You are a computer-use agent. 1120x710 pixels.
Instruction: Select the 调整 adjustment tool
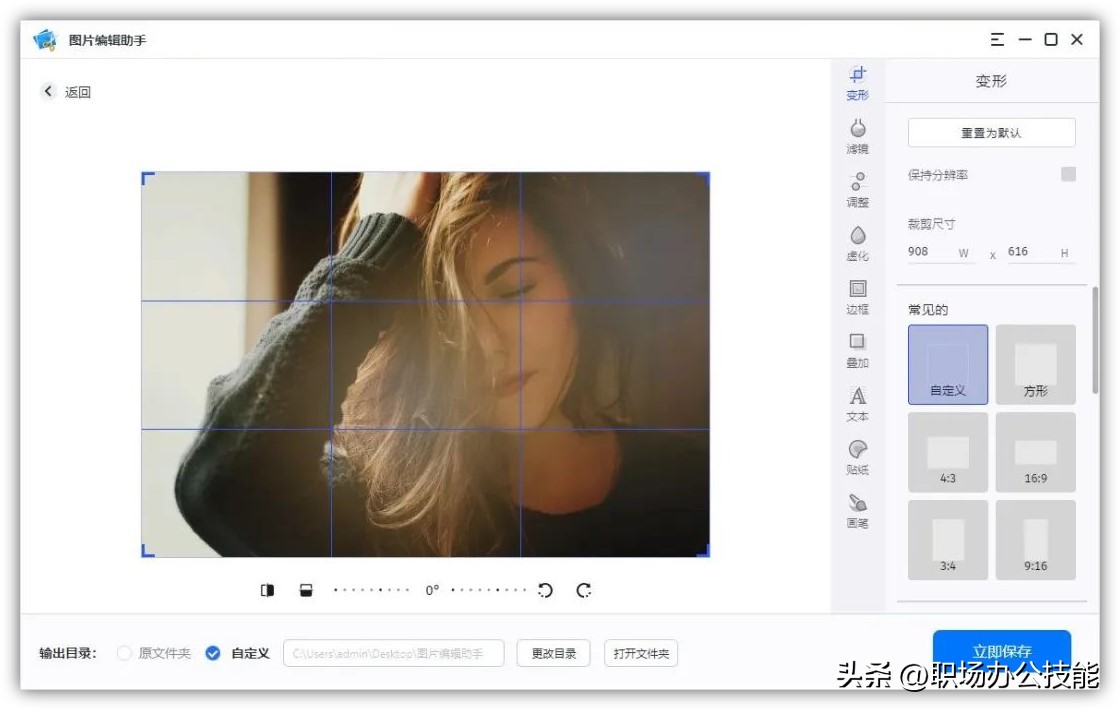[x=857, y=190]
